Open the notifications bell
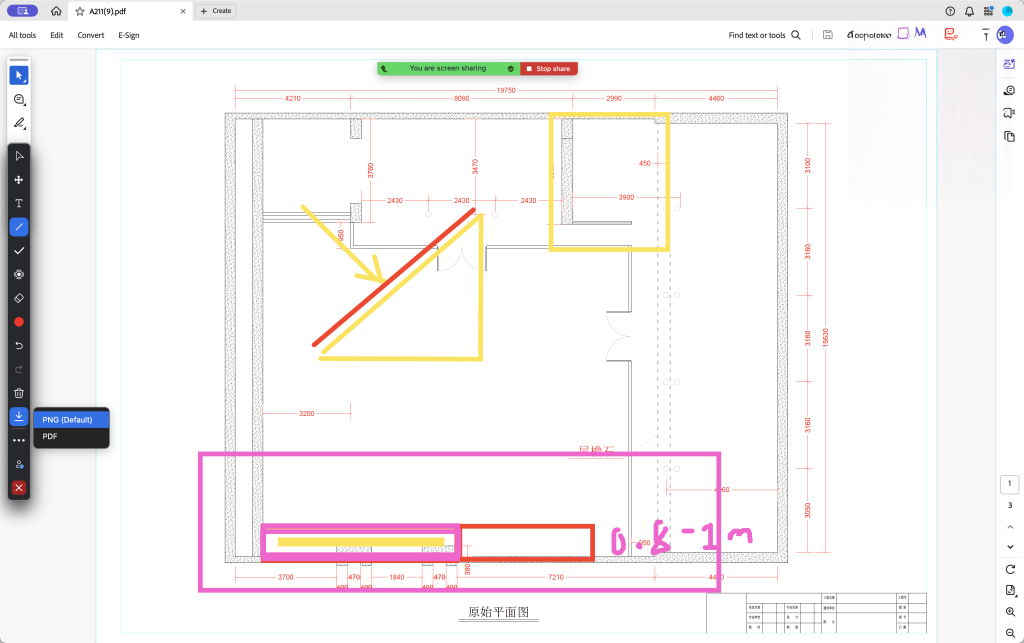This screenshot has width=1024, height=643. tap(969, 11)
